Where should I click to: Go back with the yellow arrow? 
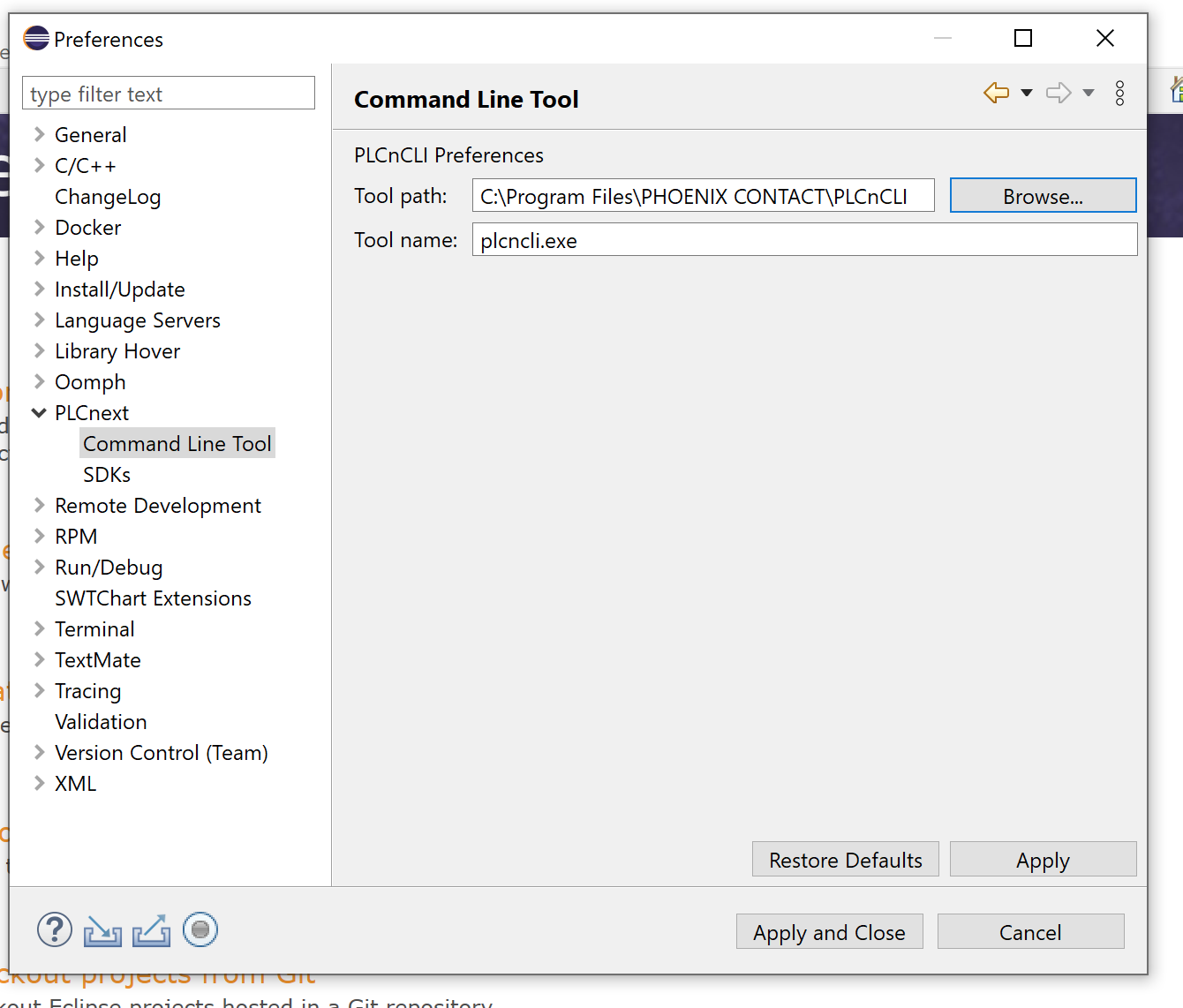point(997,93)
